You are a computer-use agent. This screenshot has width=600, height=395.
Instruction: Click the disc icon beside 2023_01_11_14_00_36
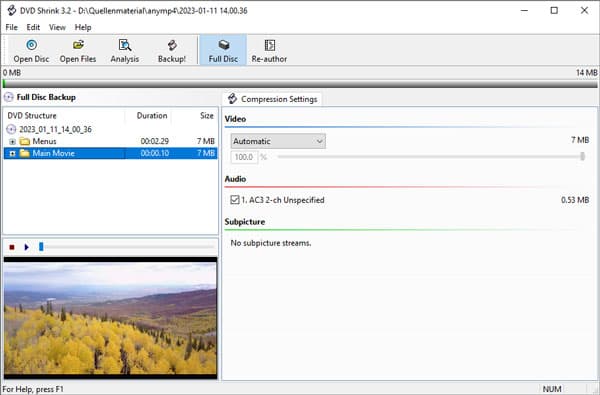click(x=11, y=129)
